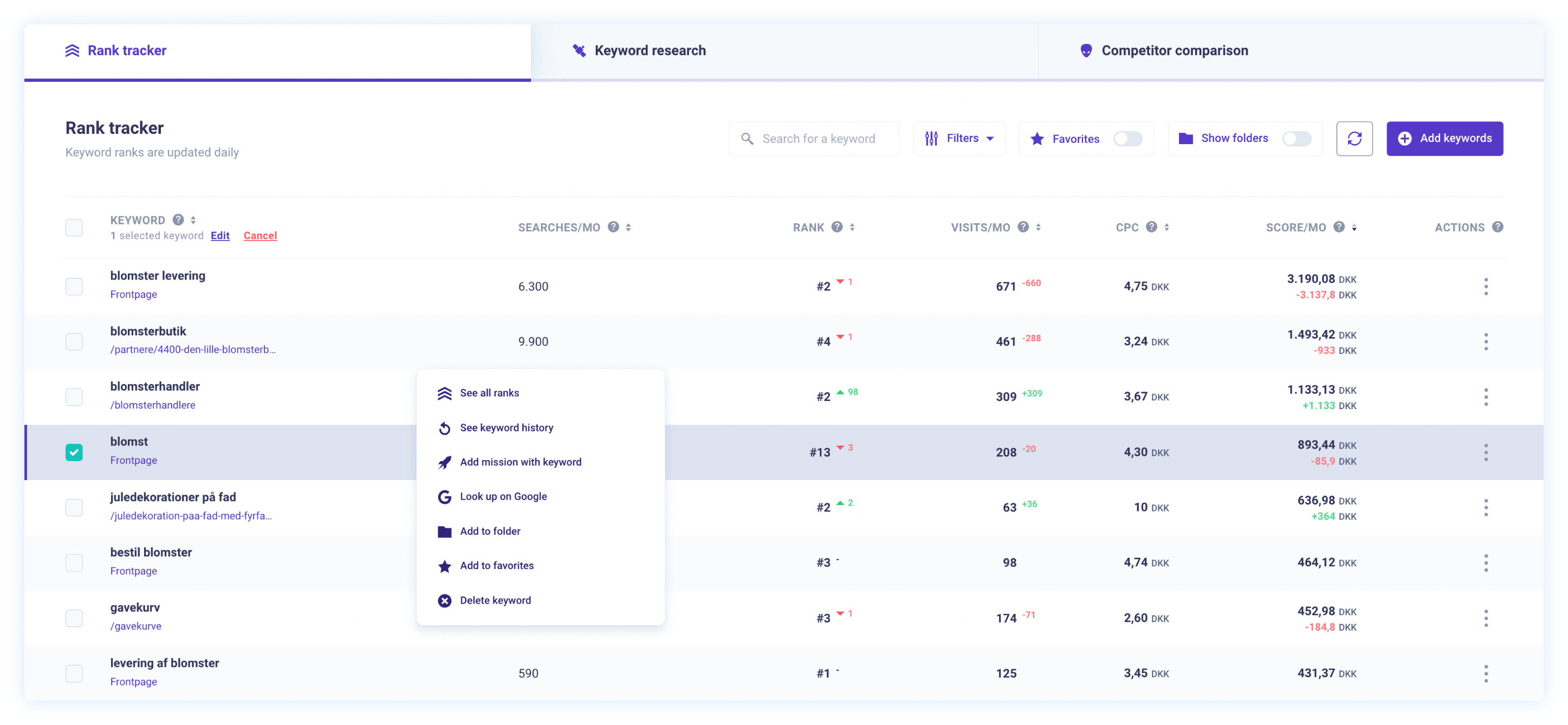Open the help tooltip beside RANK column

[x=838, y=226]
